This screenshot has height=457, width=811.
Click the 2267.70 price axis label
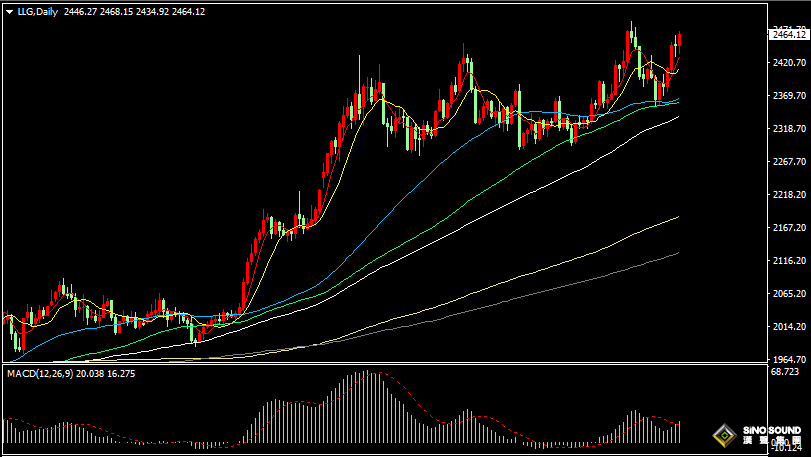point(789,162)
